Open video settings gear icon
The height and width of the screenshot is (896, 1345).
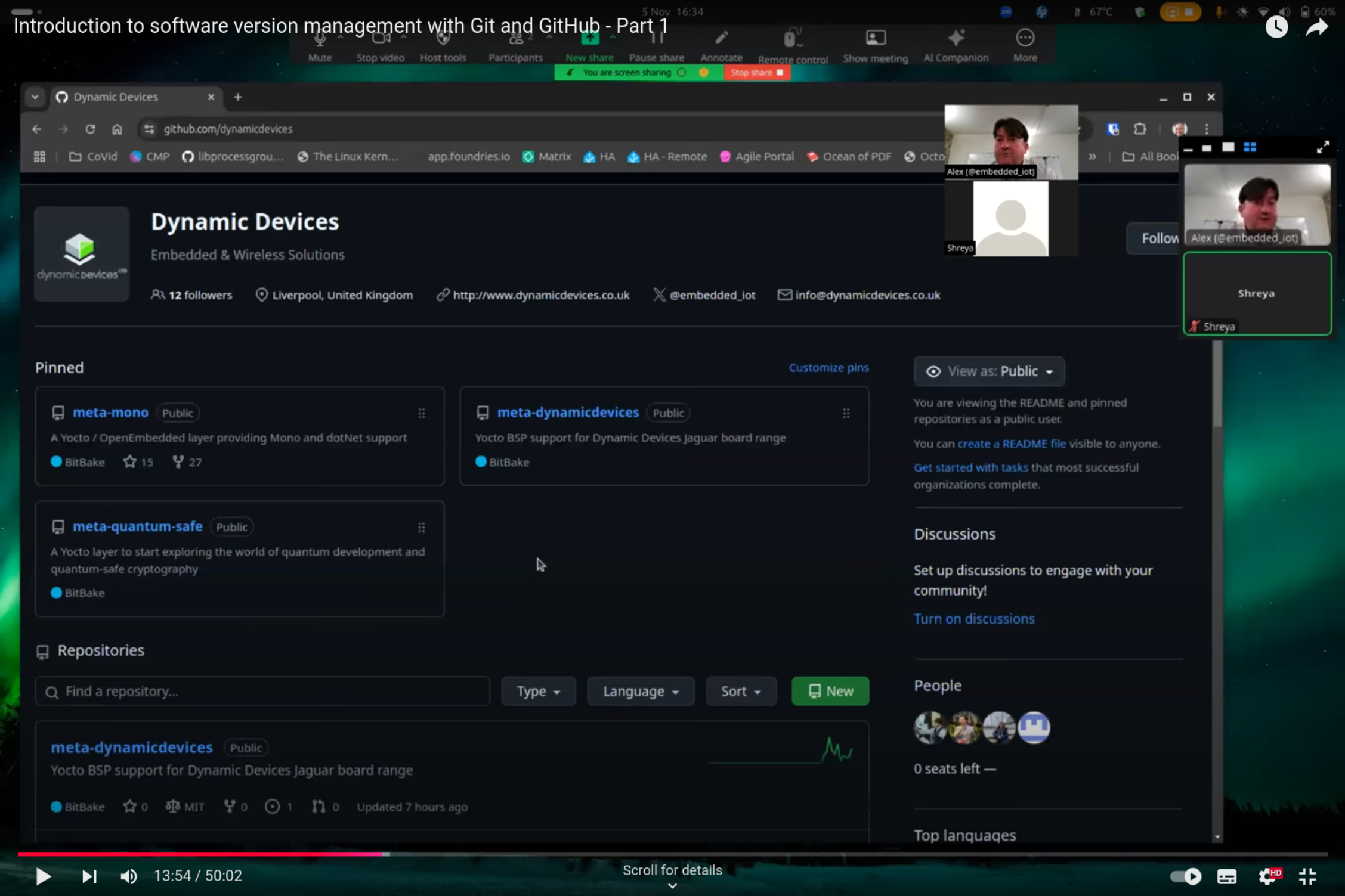tap(1269, 876)
